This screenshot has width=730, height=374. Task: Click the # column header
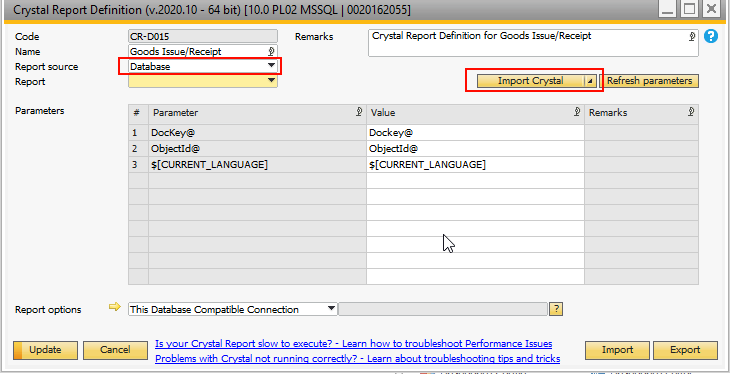coord(138,113)
